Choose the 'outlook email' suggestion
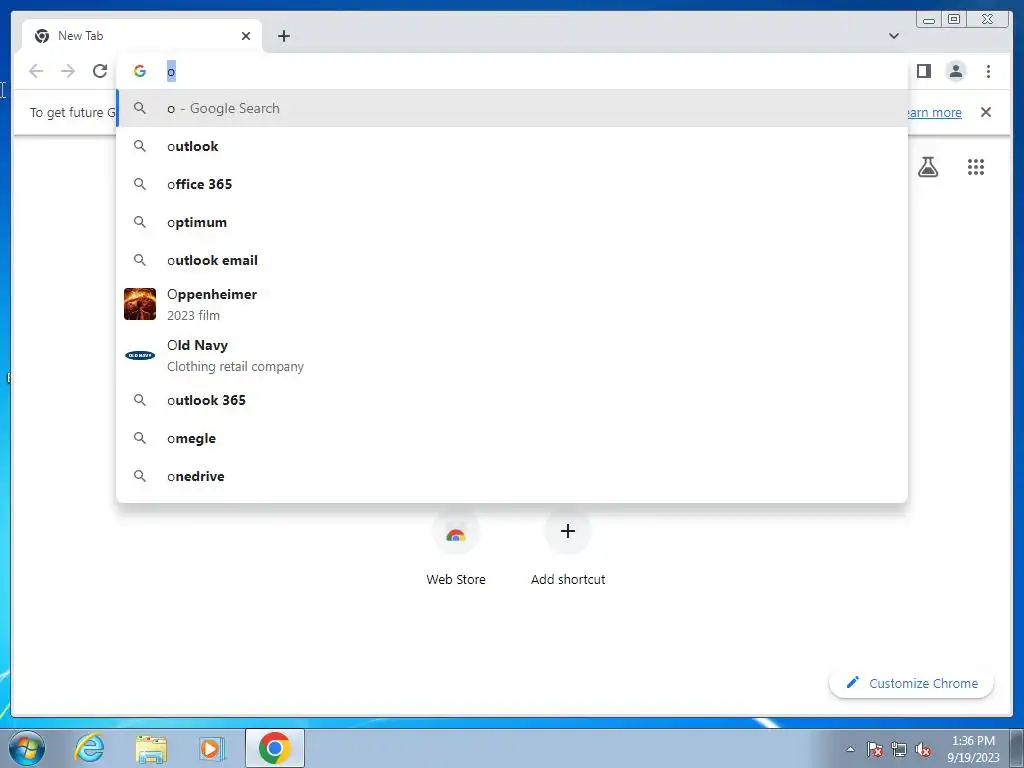 512,260
